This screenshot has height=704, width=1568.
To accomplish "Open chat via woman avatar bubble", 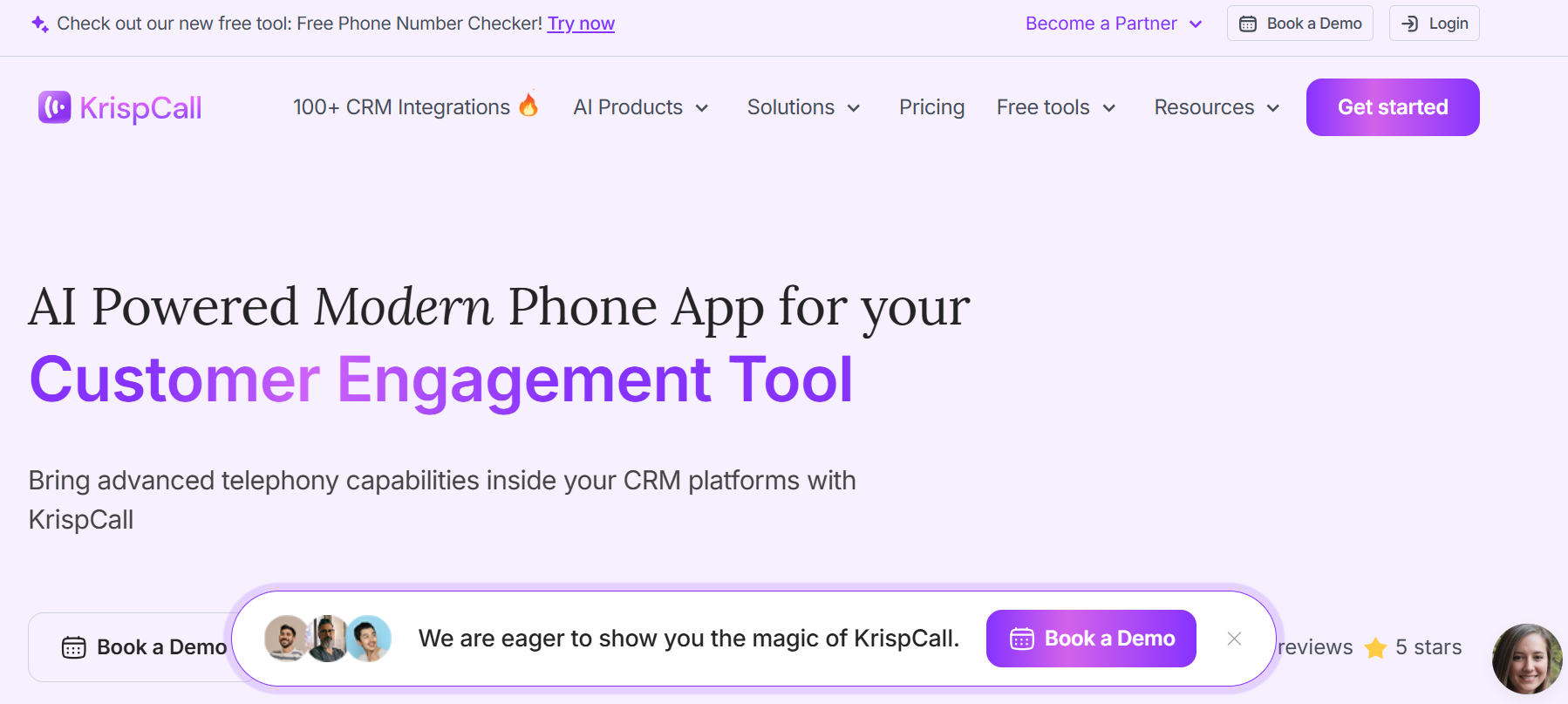I will pyautogui.click(x=1527, y=659).
